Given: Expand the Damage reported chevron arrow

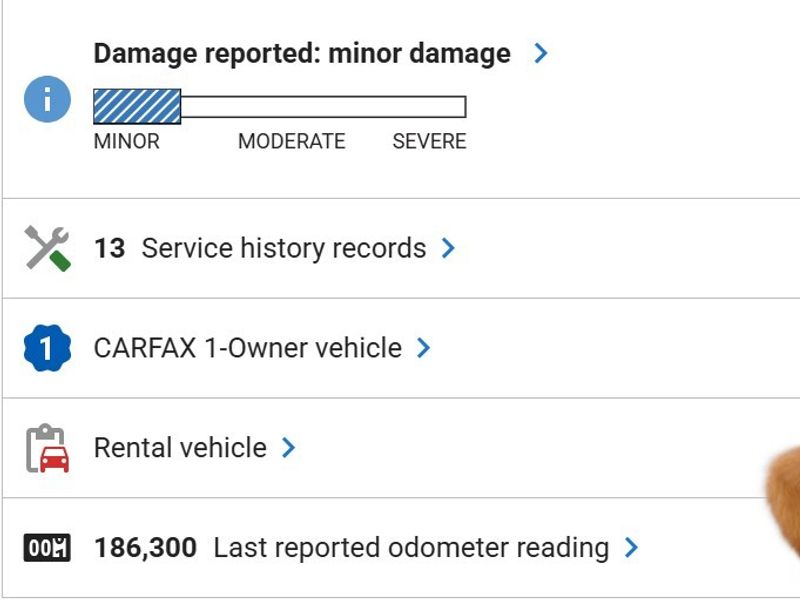Looking at the screenshot, I should click(x=541, y=53).
